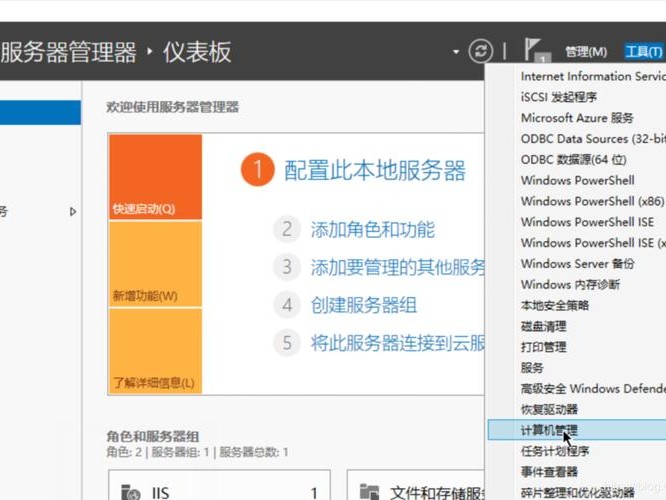The height and width of the screenshot is (500, 666).
Task: Open the header dropdown arrow beside refresh
Action: [x=456, y=52]
